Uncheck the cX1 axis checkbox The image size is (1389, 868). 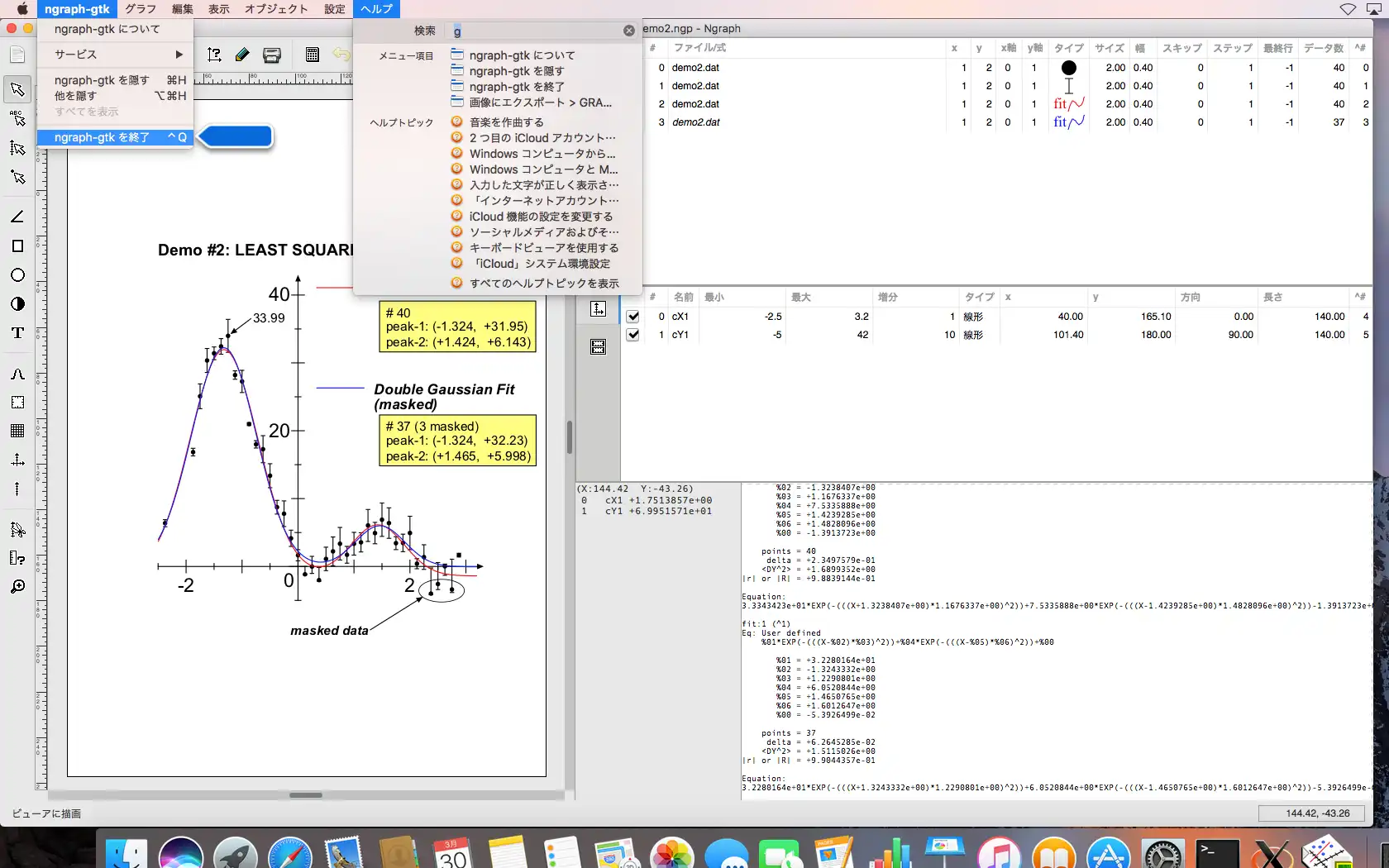pos(632,317)
